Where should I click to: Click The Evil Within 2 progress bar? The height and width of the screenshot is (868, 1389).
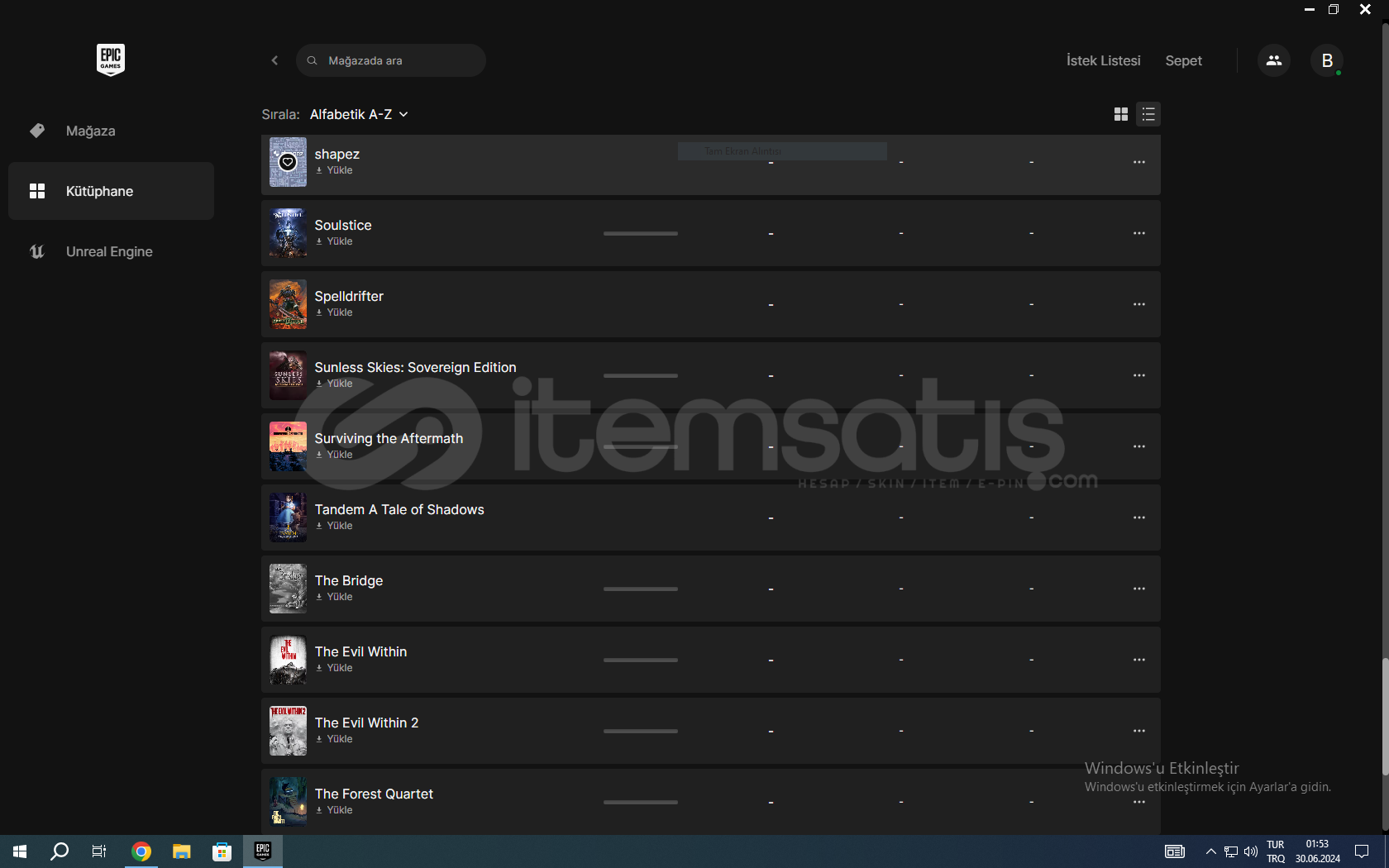point(641,731)
